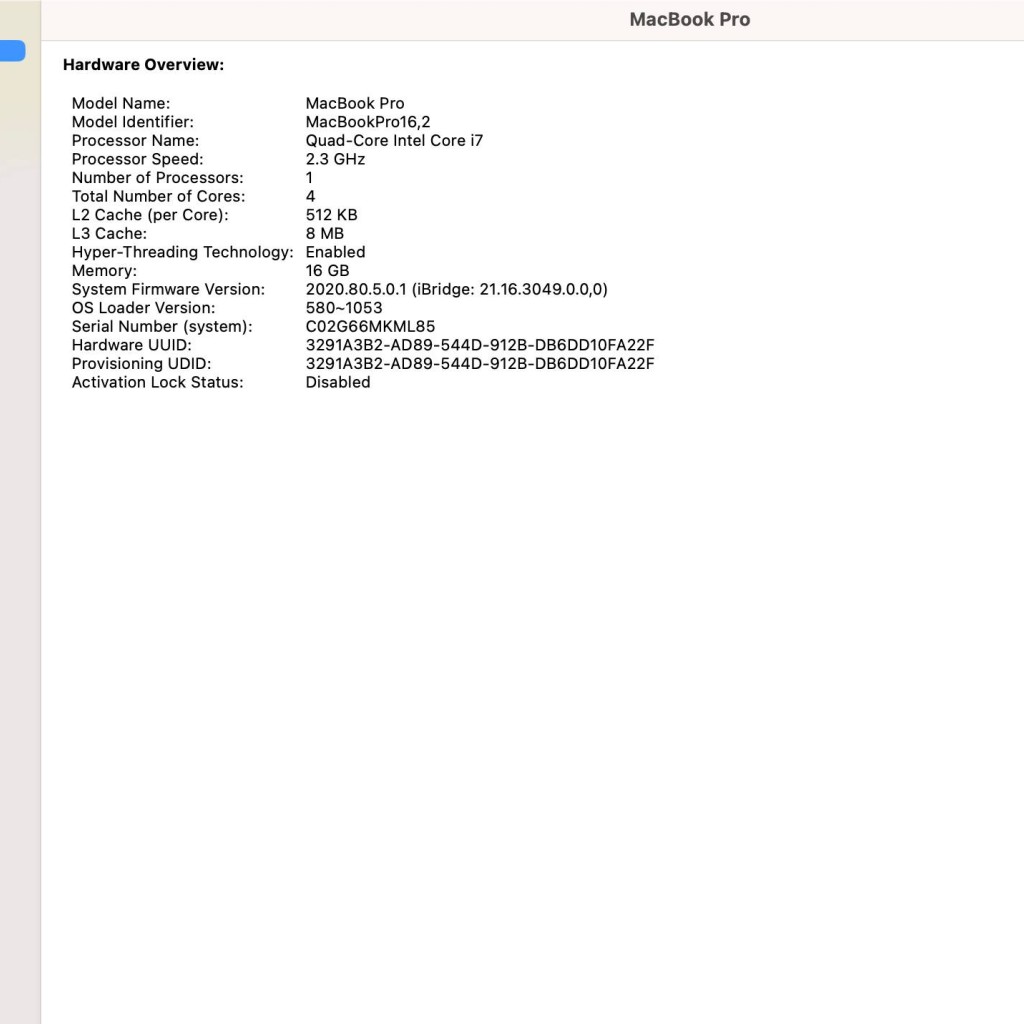Select the Provisioning UDID value
The width and height of the screenshot is (1024, 1024).
(480, 364)
